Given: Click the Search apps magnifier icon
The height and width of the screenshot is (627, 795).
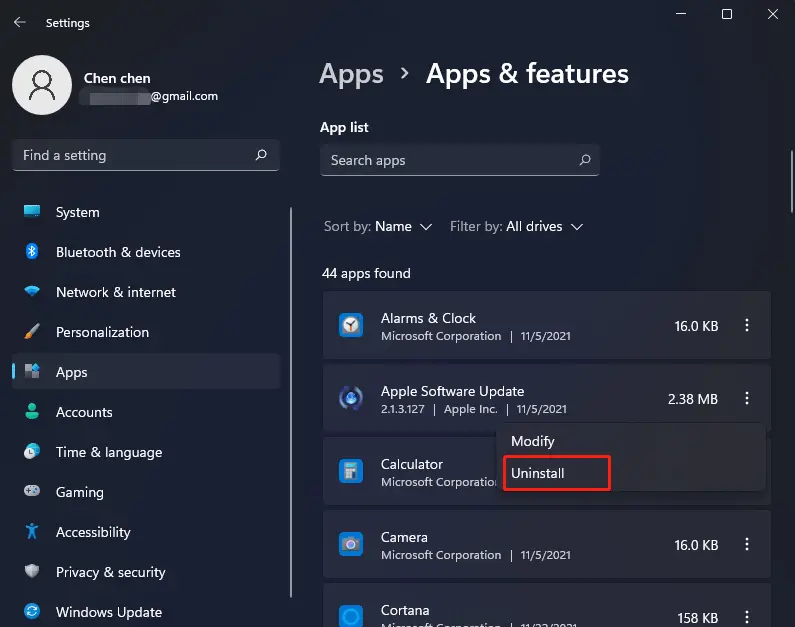Looking at the screenshot, I should click(x=585, y=160).
